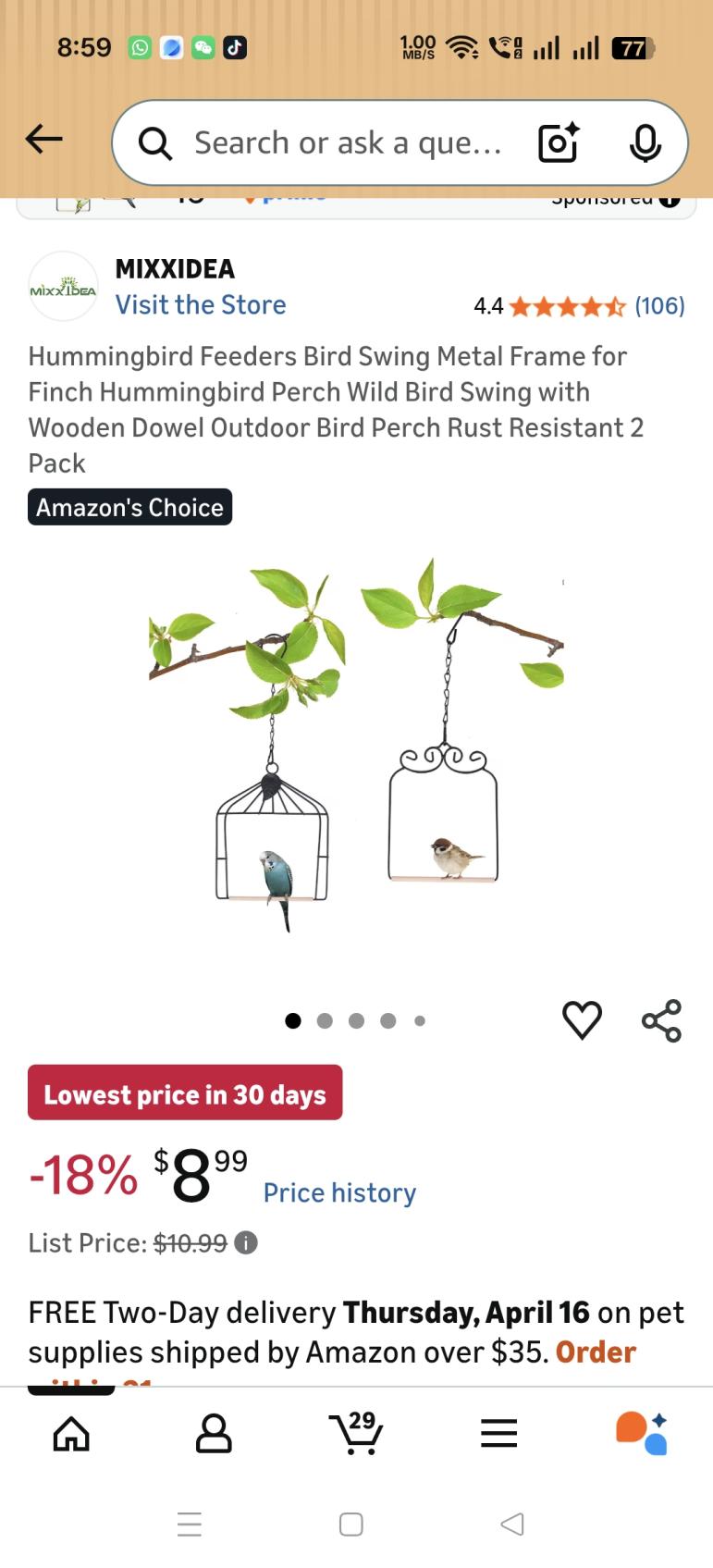Visit the MIXXIDEA store
This screenshot has height=1568, width=713.
[201, 305]
